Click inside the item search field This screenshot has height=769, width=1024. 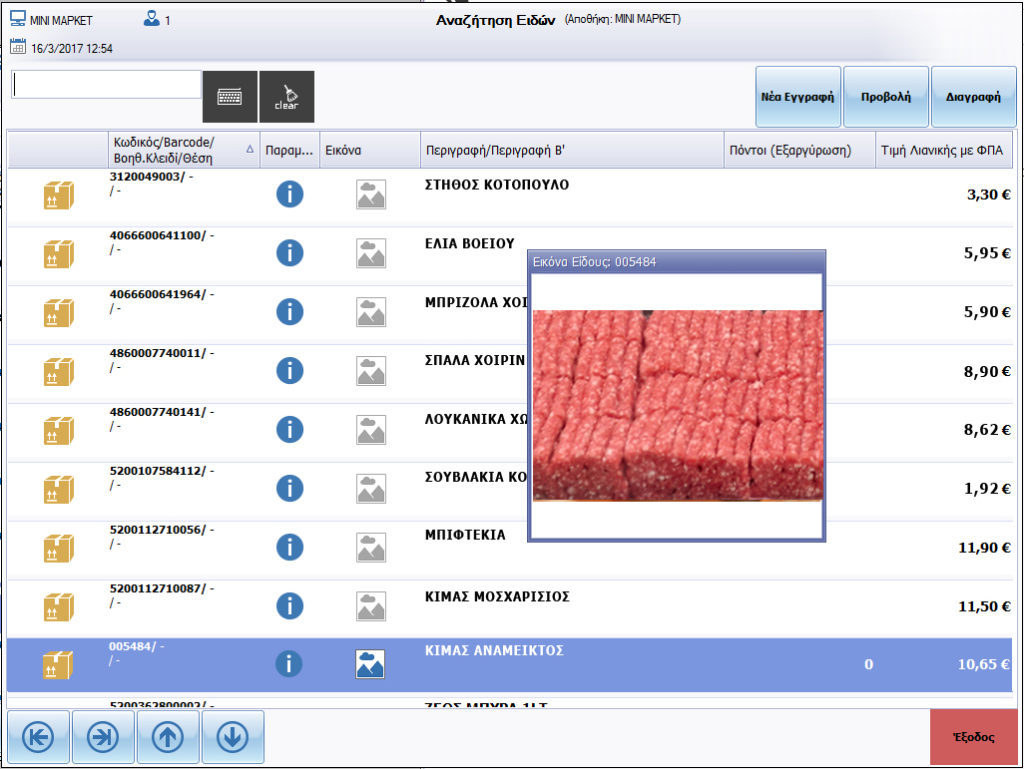(106, 85)
